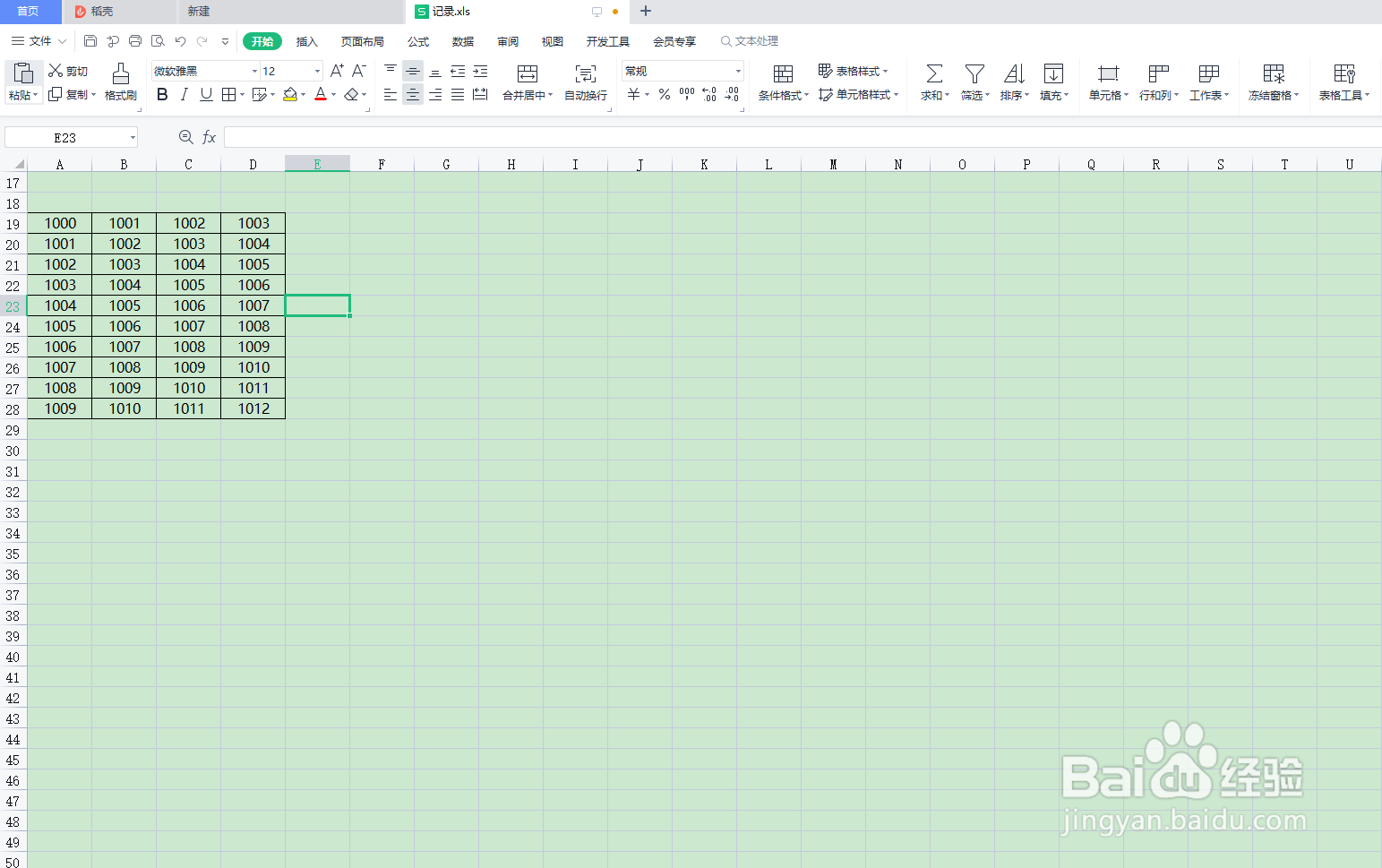This screenshot has height=868, width=1382.
Task: Open the 开发工具 ribbon tab
Action: (608, 41)
